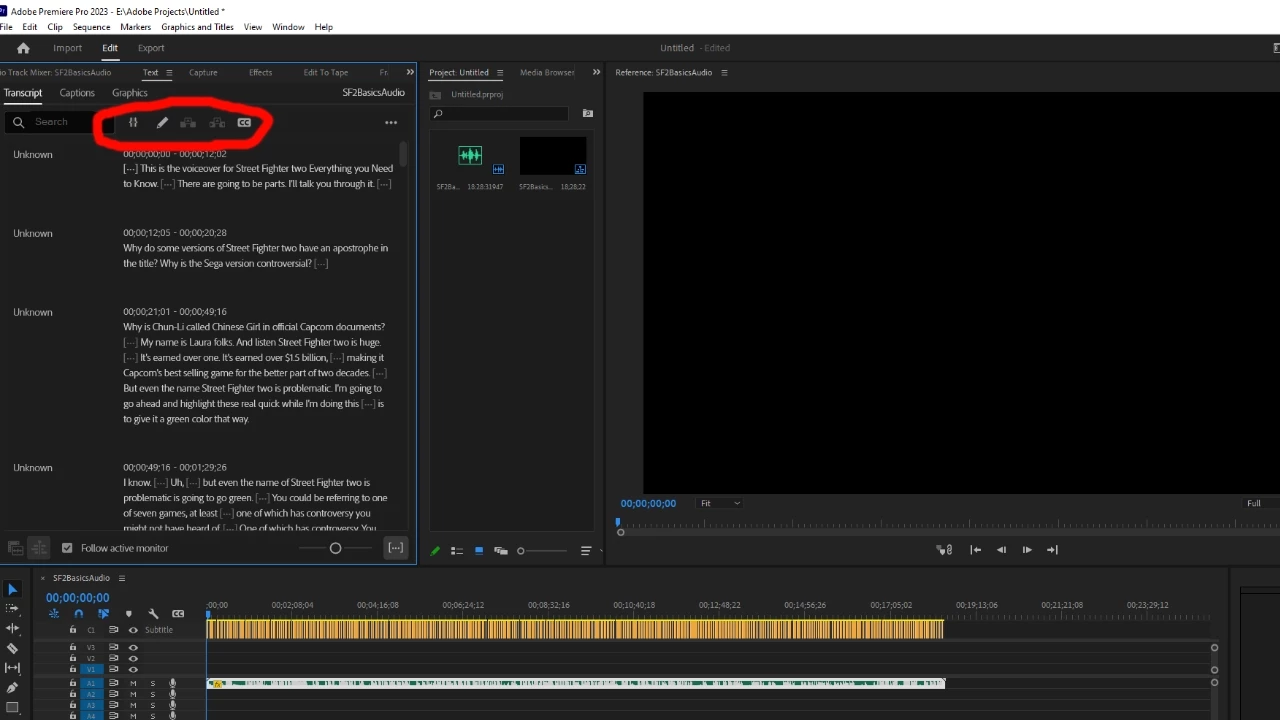
Task: Select the Track Select Forward tool
Action: tap(12, 608)
